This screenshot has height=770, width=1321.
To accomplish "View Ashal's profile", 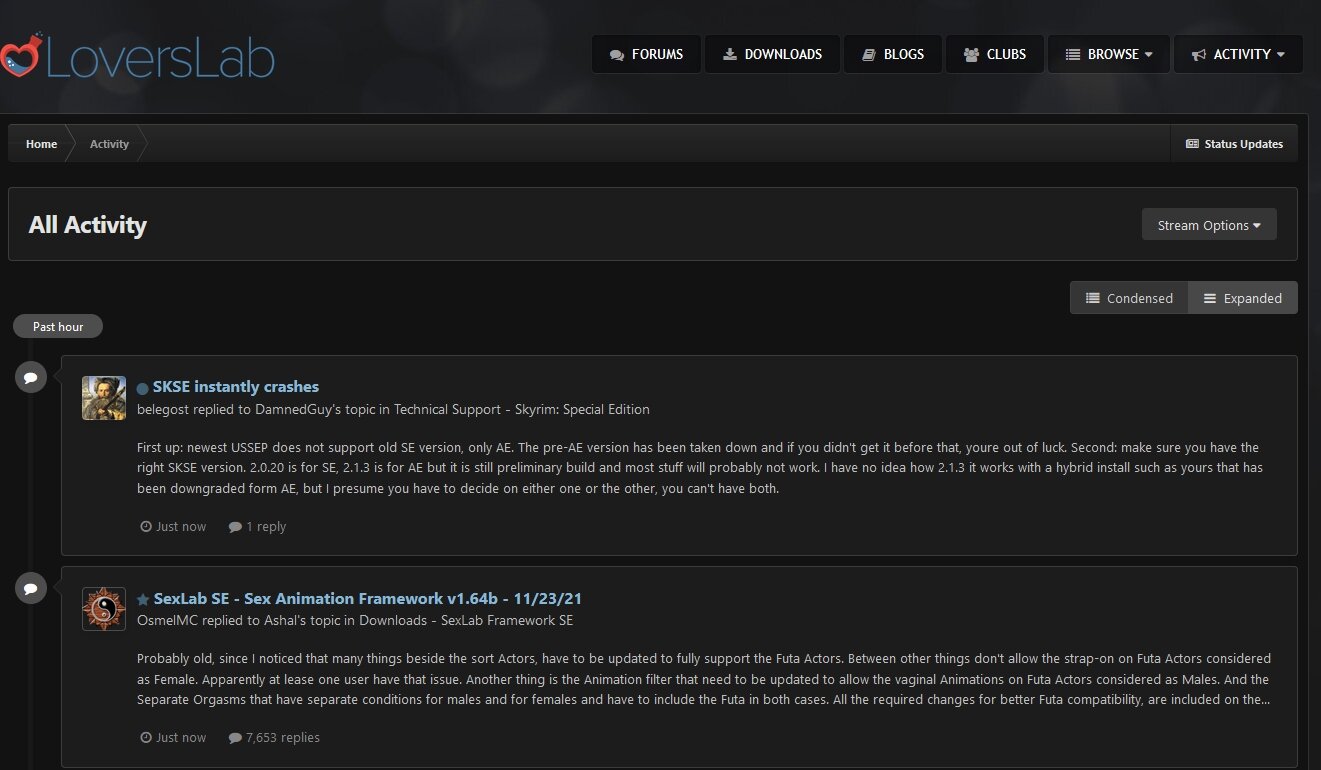I will pyautogui.click(x=284, y=620).
